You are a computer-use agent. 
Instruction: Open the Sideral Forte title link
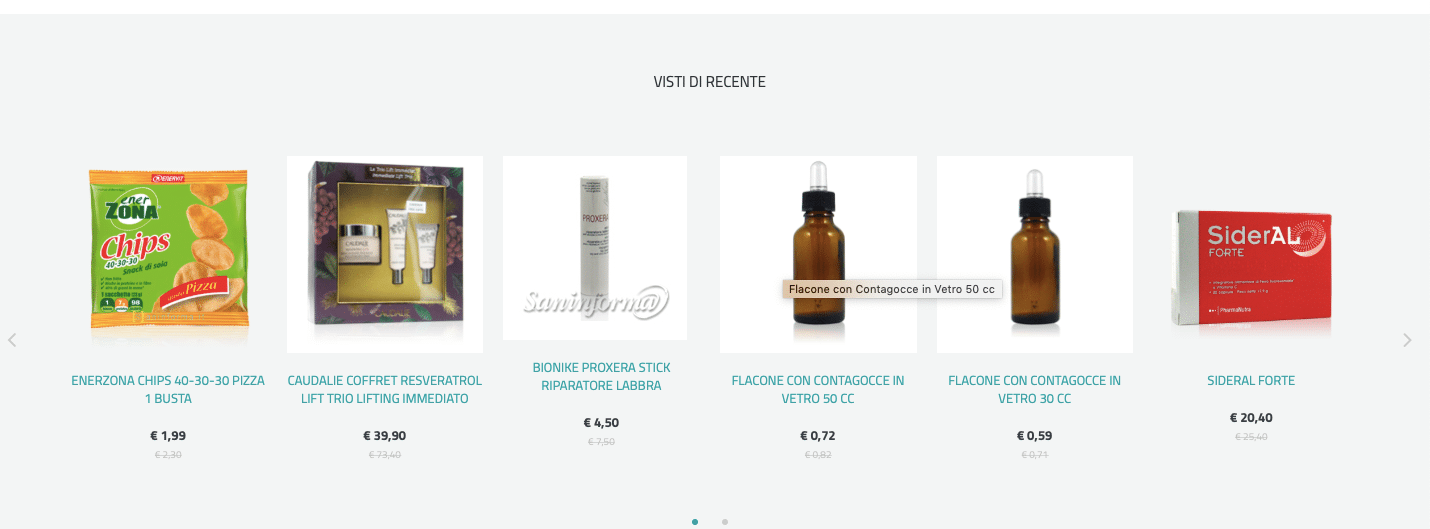(x=1251, y=381)
